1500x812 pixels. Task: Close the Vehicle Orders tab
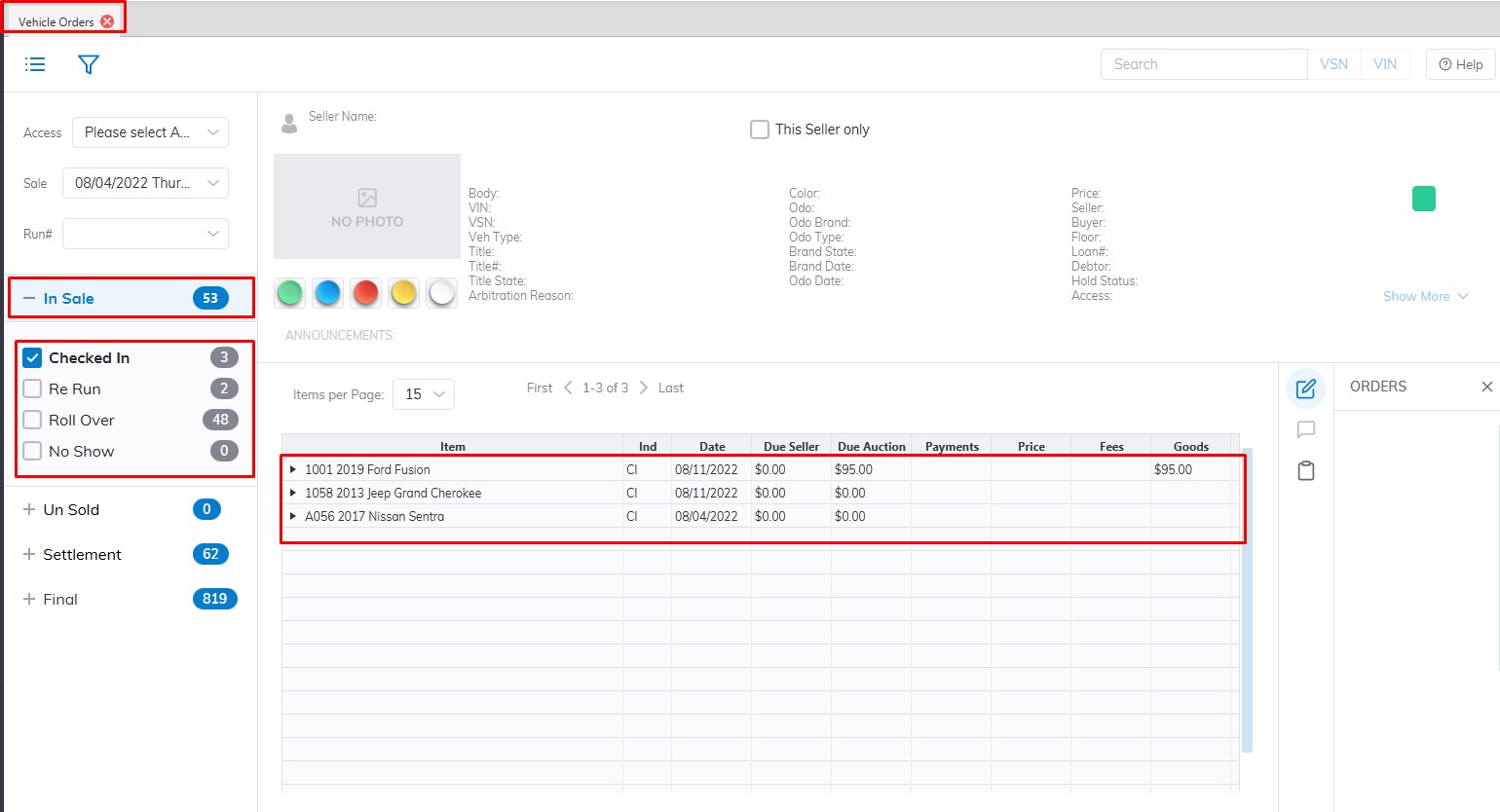point(107,21)
